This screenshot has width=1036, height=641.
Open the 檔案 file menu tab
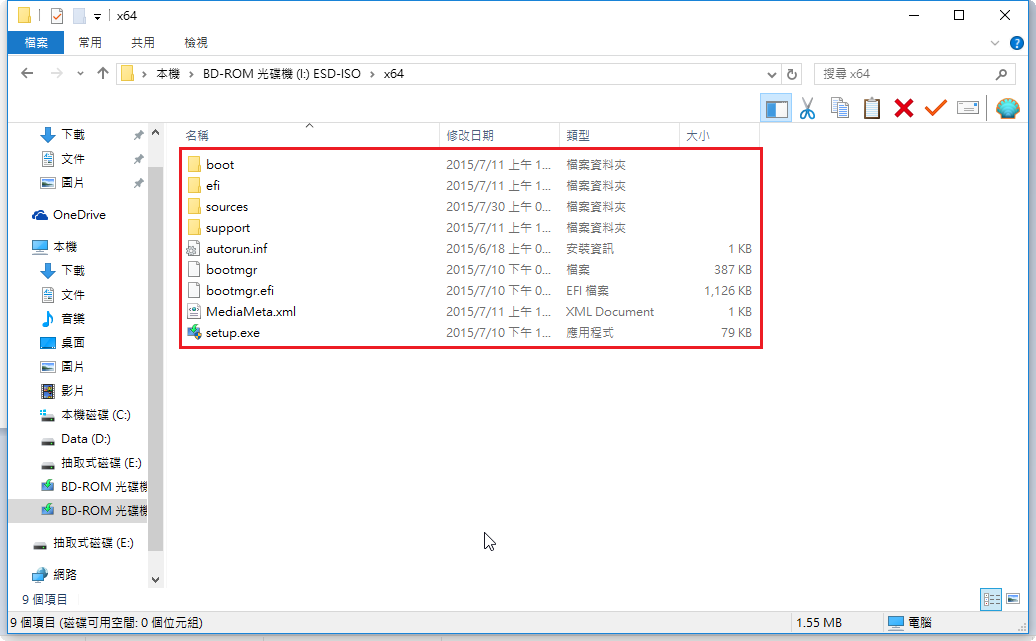[x=36, y=43]
